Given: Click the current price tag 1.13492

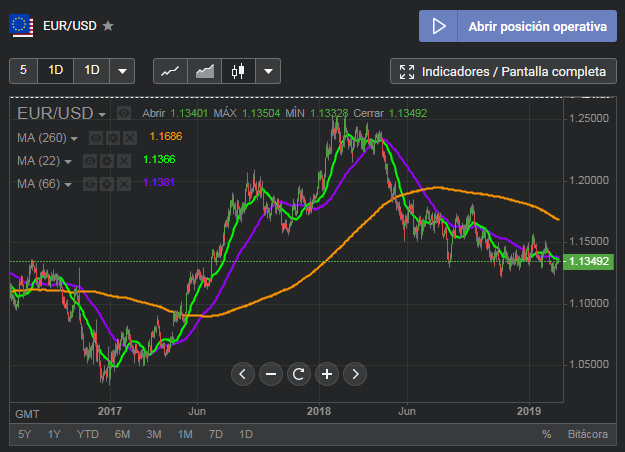Looking at the screenshot, I should coord(588,261).
